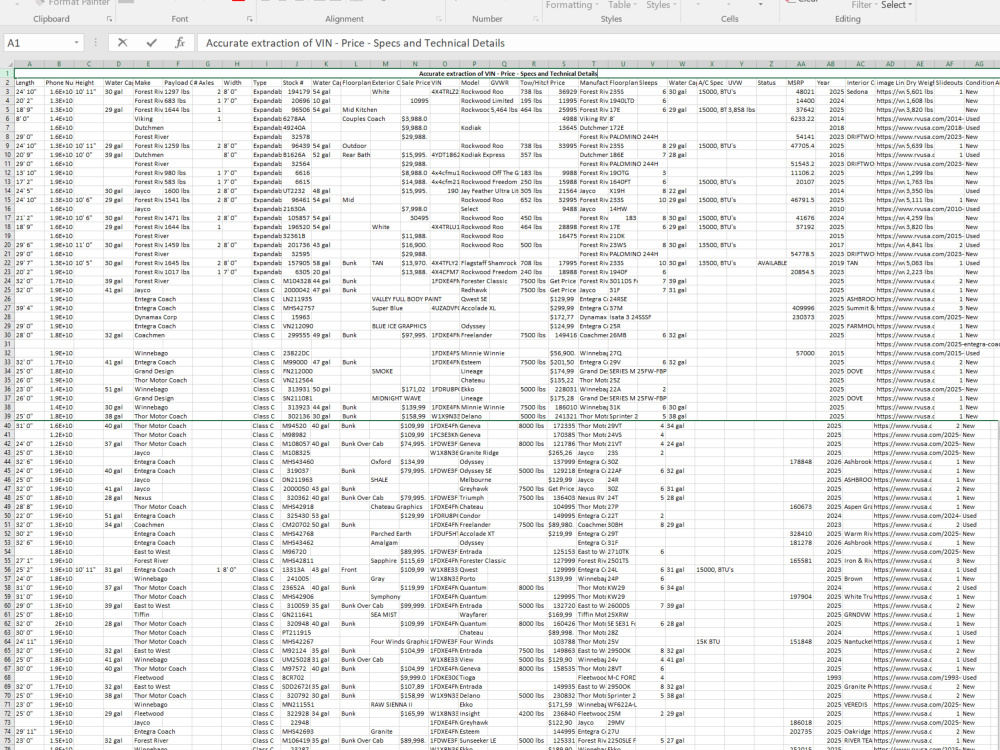Select the 'Nexus' make cell
The image size is (1000, 750).
click(148, 497)
